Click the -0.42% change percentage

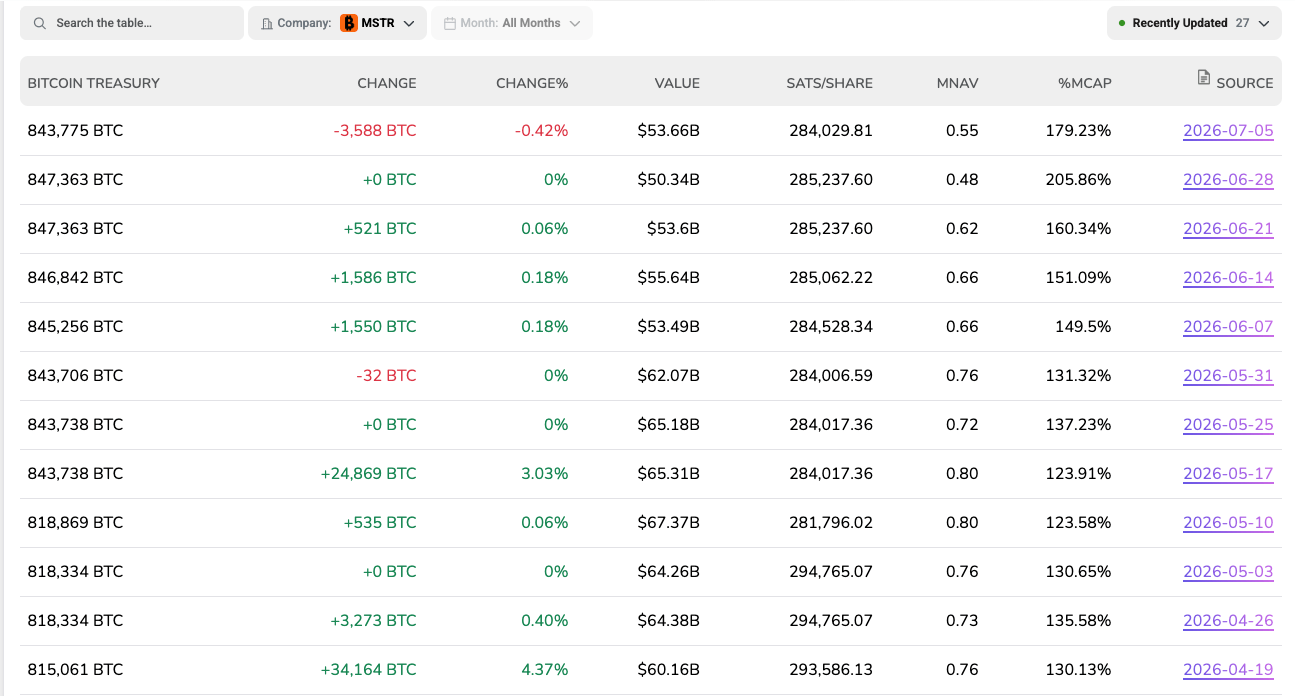point(541,131)
